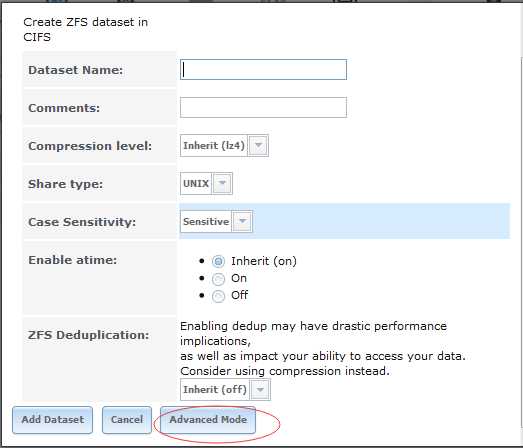Click the Inherit (on) option text
The width and height of the screenshot is (523, 448).
[264, 261]
